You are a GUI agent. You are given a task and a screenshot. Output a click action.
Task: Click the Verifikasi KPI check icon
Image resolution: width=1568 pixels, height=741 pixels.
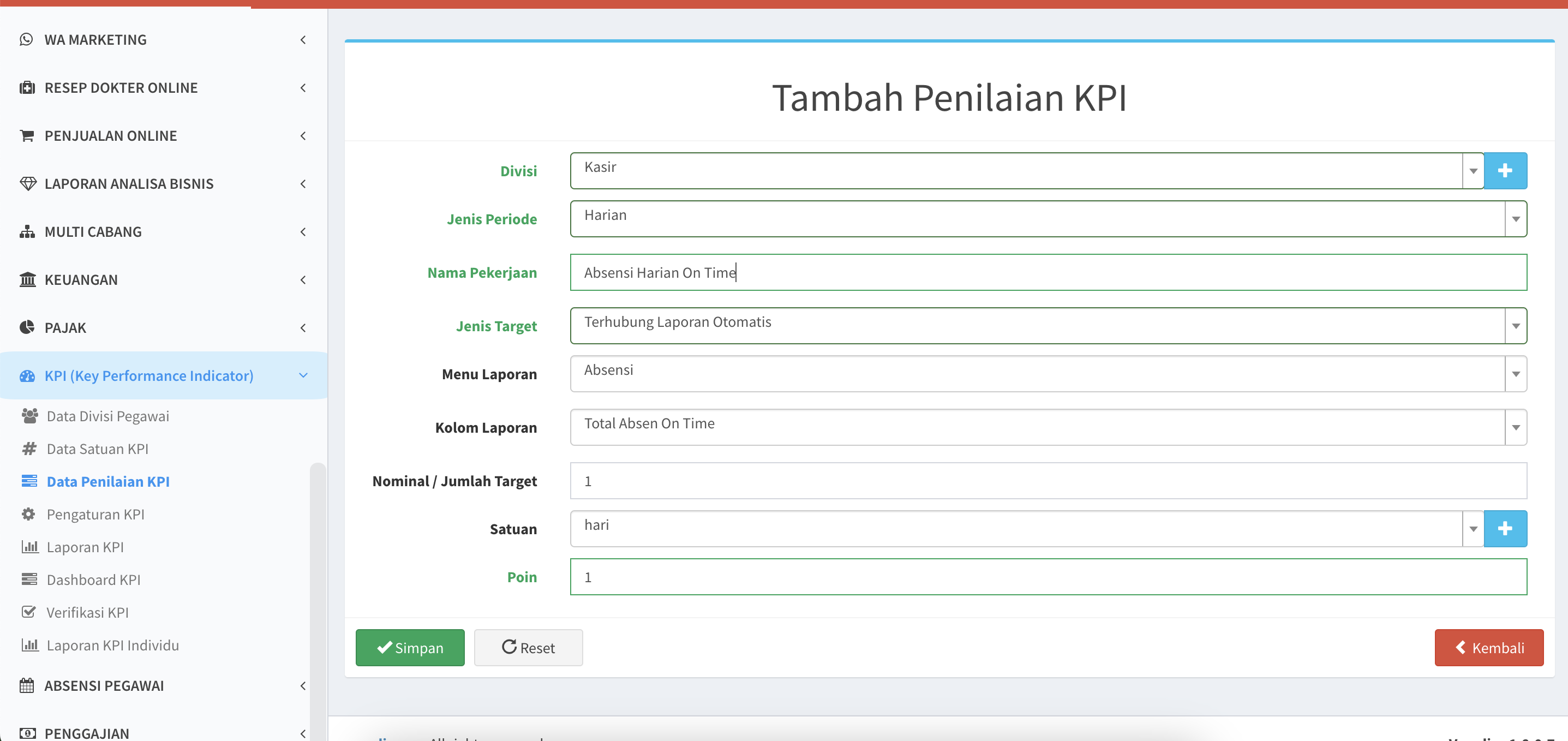[x=28, y=612]
